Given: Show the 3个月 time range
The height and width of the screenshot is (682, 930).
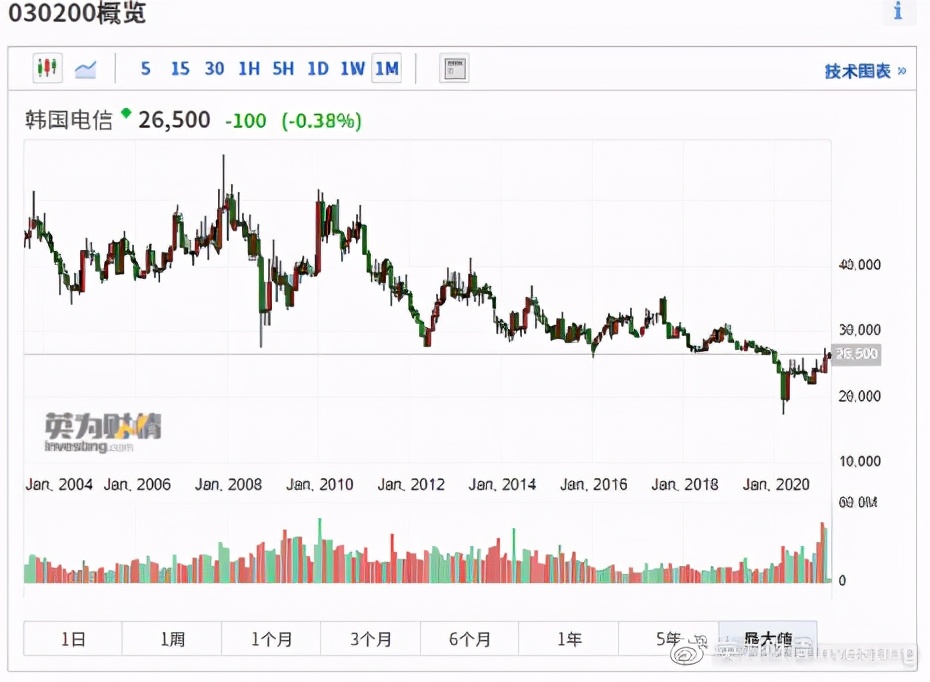Looking at the screenshot, I should tap(370, 639).
